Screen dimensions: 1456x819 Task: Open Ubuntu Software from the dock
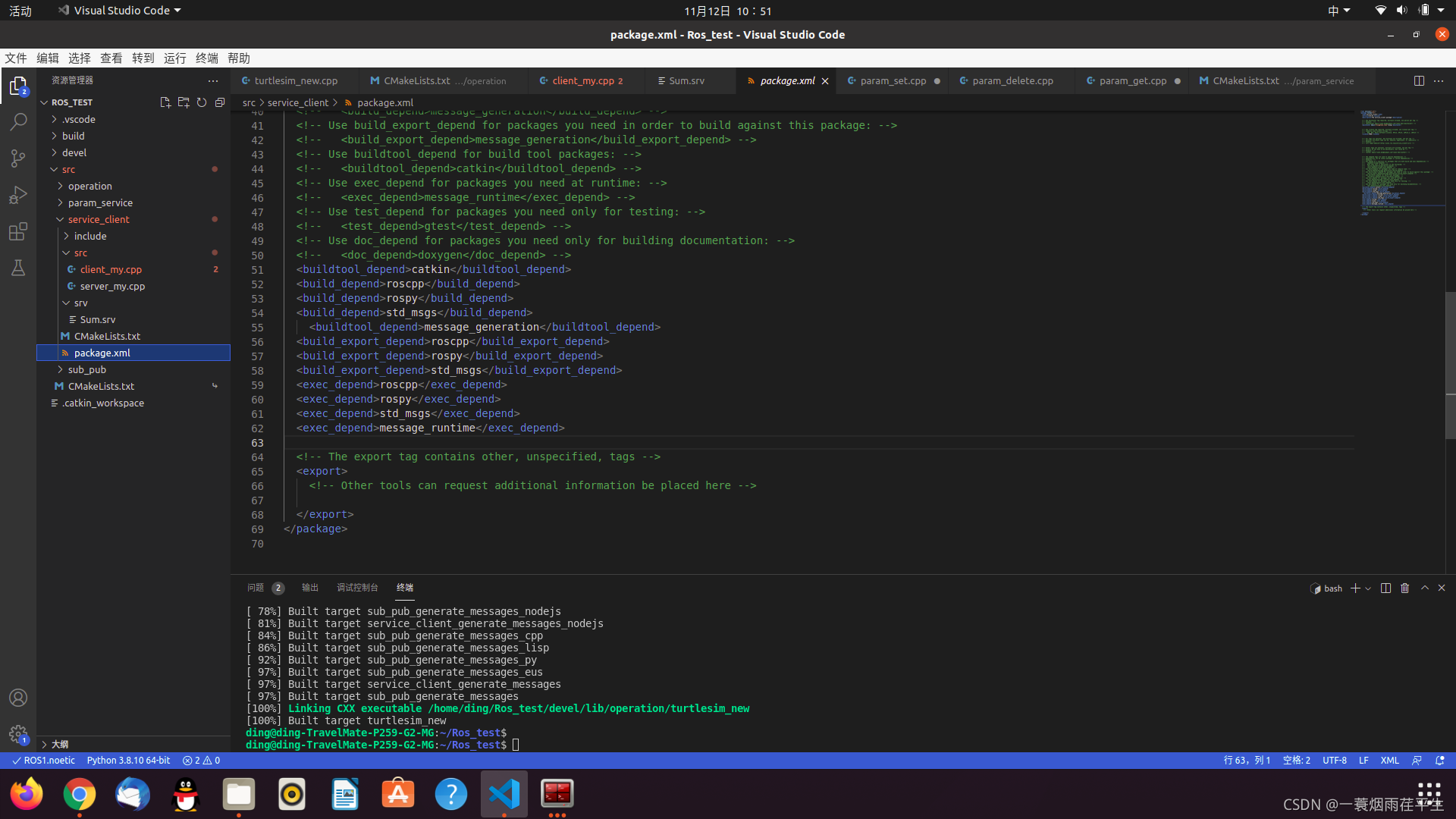[x=398, y=794]
